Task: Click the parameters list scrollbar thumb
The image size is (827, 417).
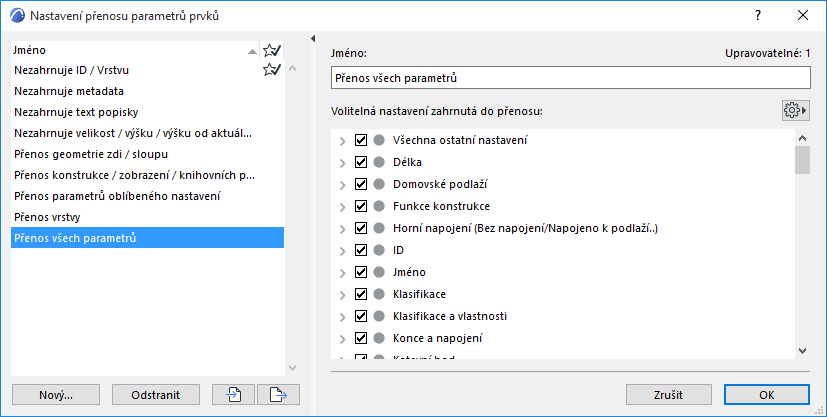Action: pos(801,160)
